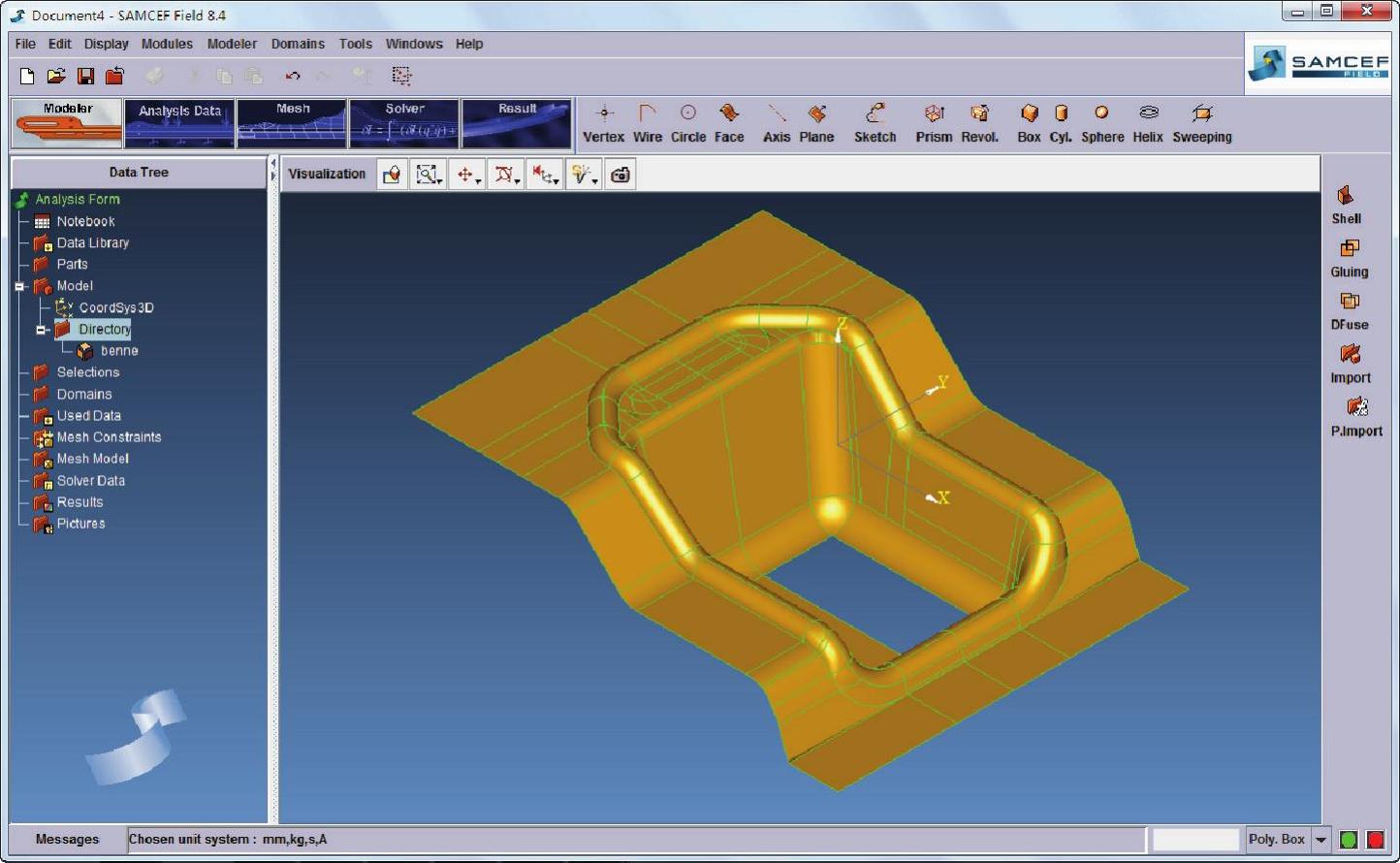The image size is (1400, 863).
Task: Click the green status indicator button
Action: pos(1348,840)
